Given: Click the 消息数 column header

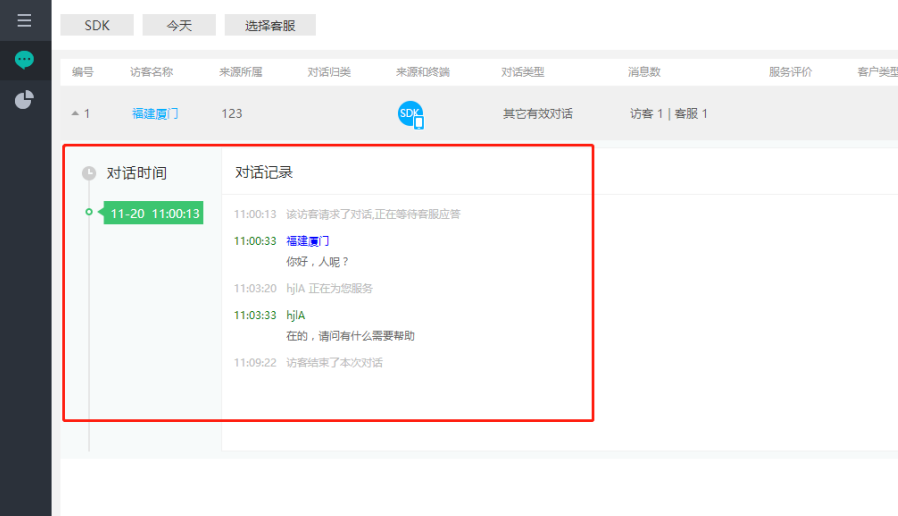Looking at the screenshot, I should coord(644,72).
